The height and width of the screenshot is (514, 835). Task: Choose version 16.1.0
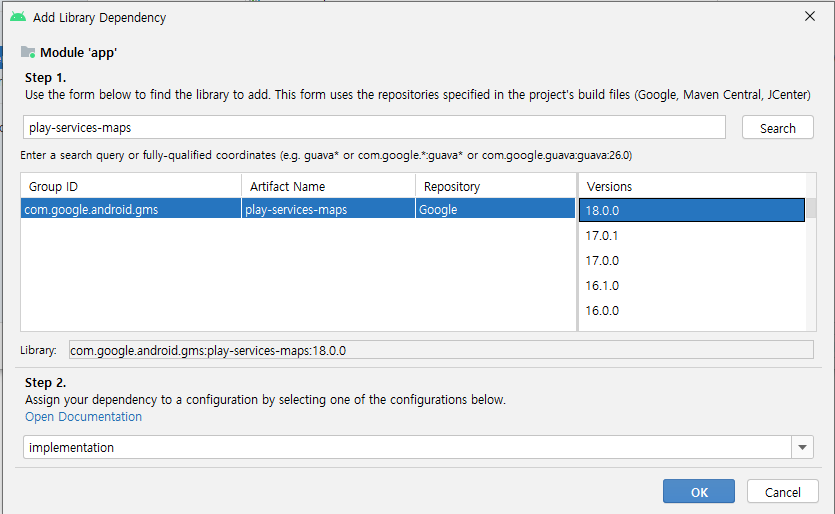(x=692, y=285)
